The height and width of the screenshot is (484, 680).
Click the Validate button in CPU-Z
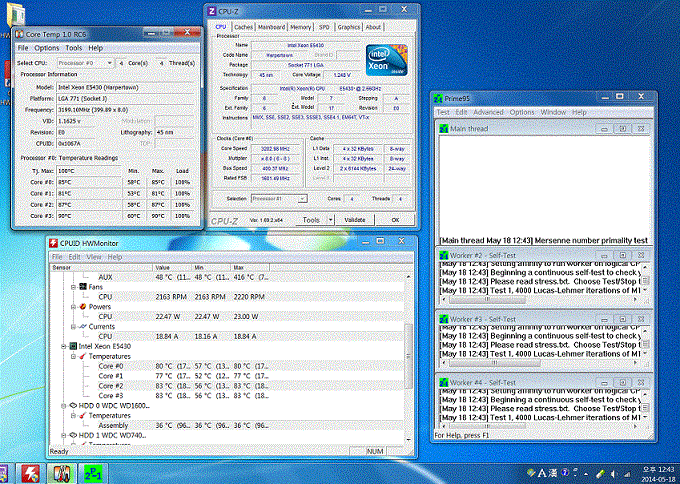[x=355, y=220]
